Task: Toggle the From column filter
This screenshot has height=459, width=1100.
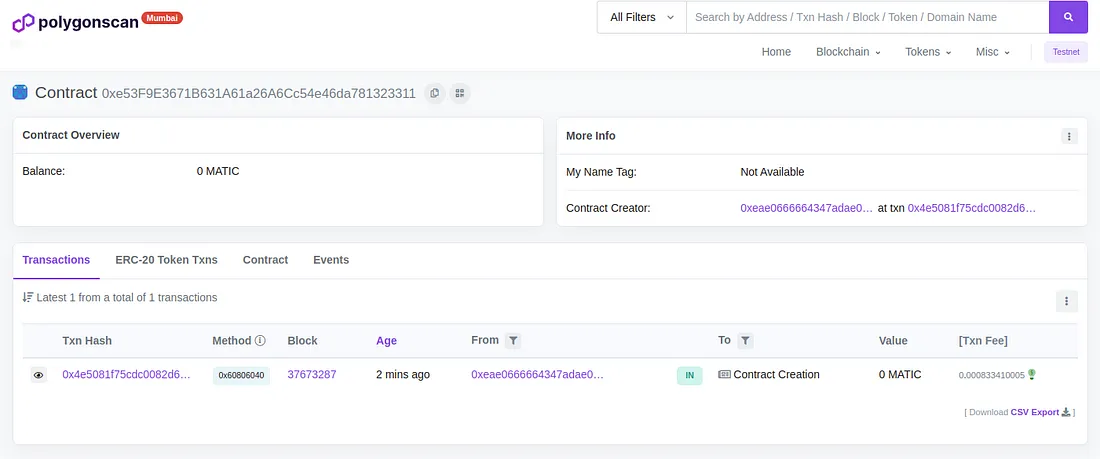Action: pyautogui.click(x=513, y=340)
